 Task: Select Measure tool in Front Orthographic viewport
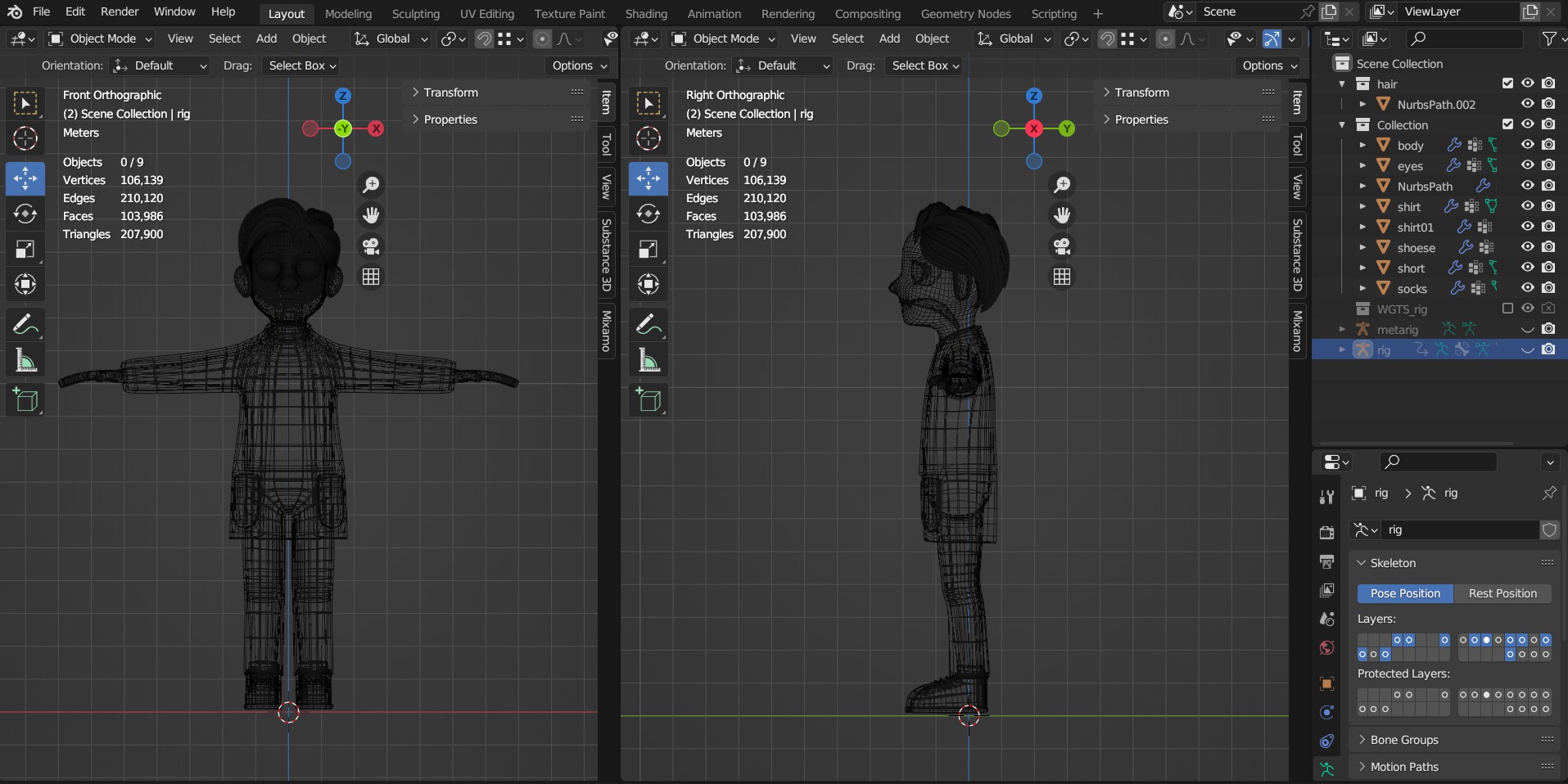tap(25, 360)
